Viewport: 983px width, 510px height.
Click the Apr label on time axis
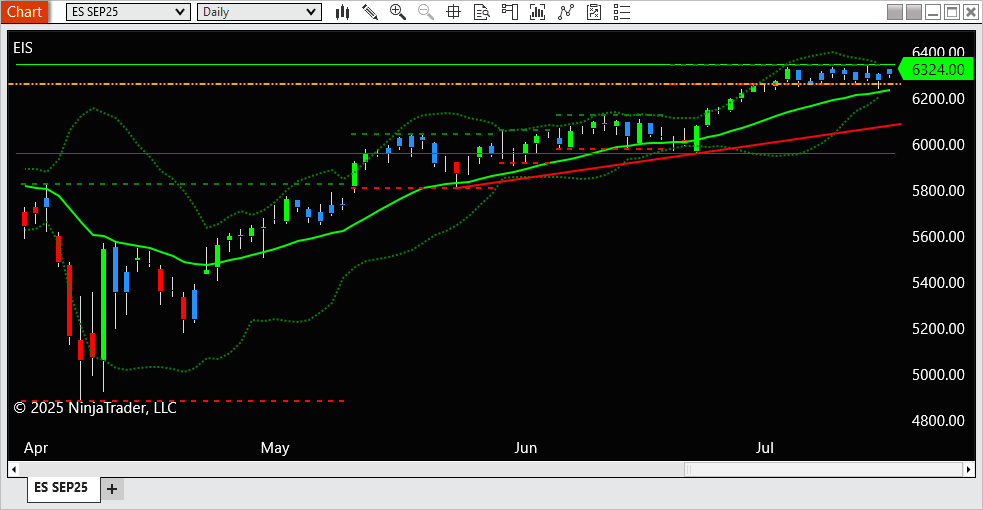[36, 449]
